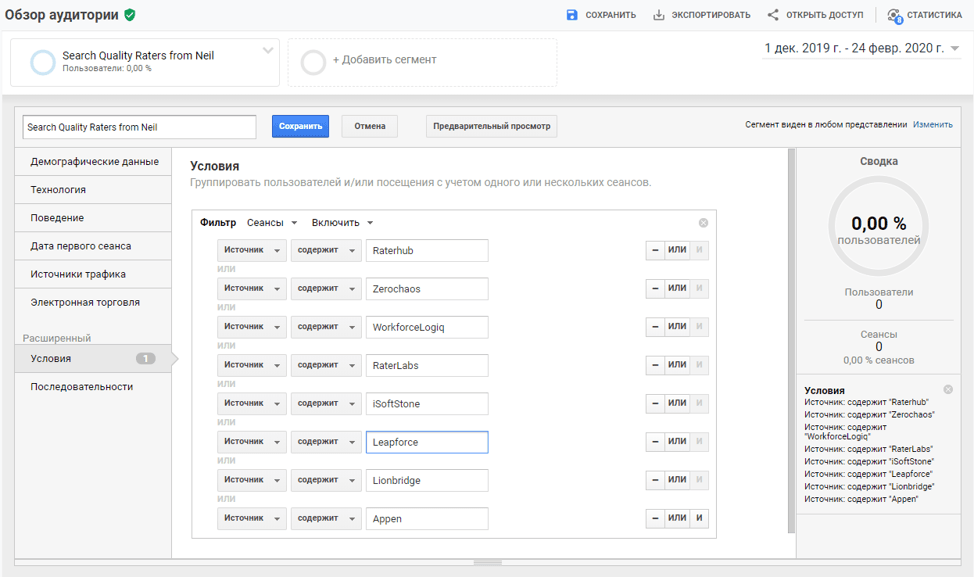
Task: Remove the Appen condition with minus button
Action: (655, 519)
